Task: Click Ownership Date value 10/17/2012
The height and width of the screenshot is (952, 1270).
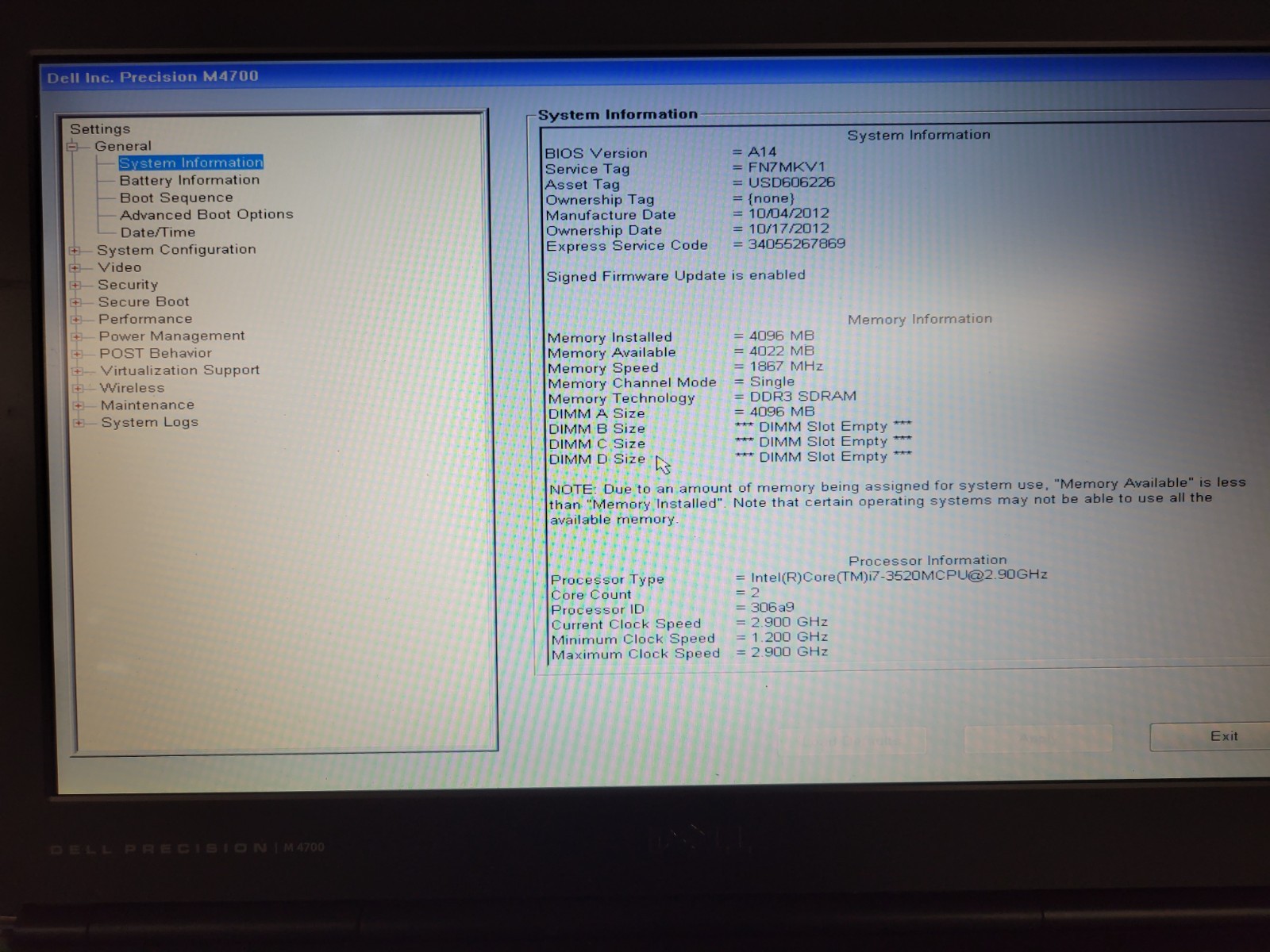Action: click(789, 228)
